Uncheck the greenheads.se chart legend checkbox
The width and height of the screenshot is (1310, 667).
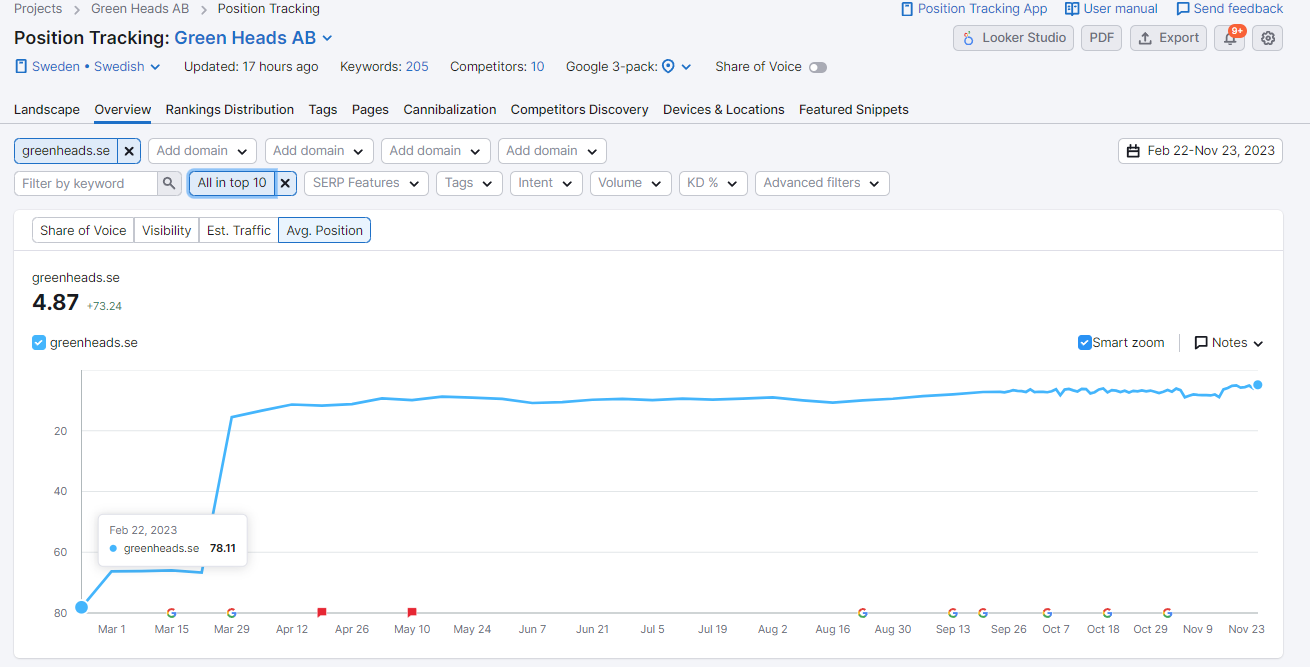pos(39,342)
